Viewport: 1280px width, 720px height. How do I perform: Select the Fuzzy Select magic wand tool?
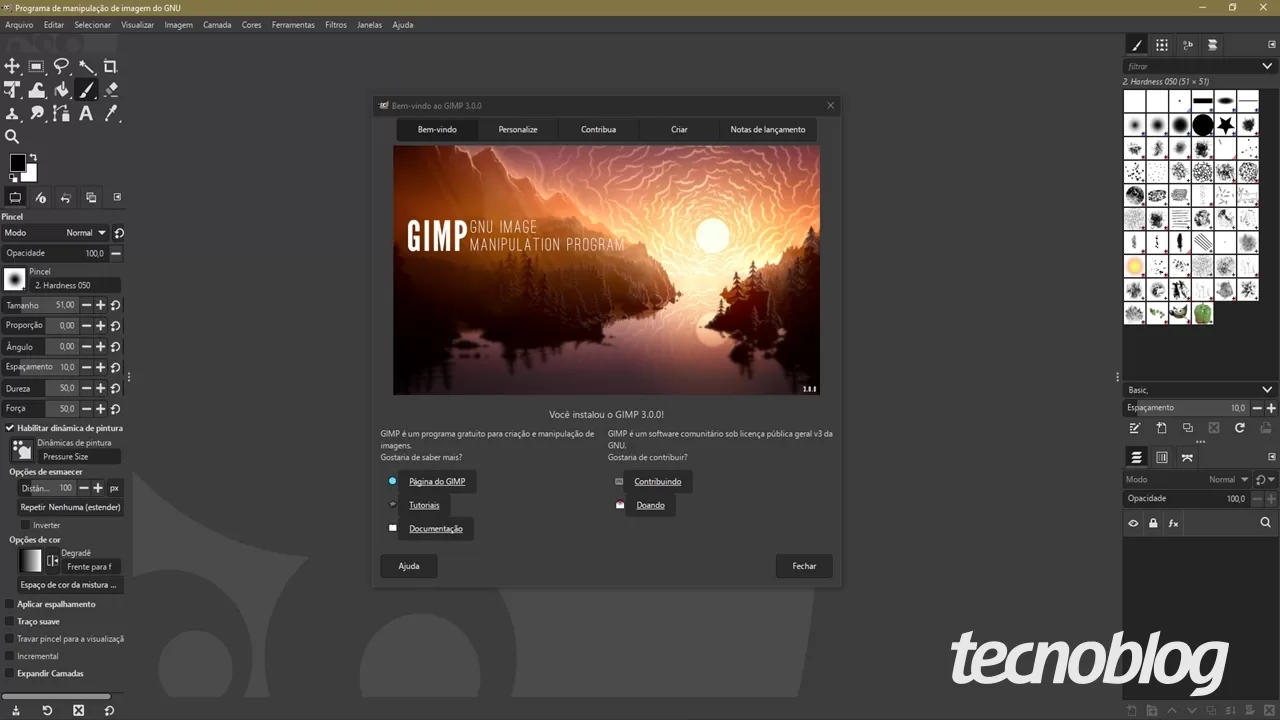click(x=87, y=66)
